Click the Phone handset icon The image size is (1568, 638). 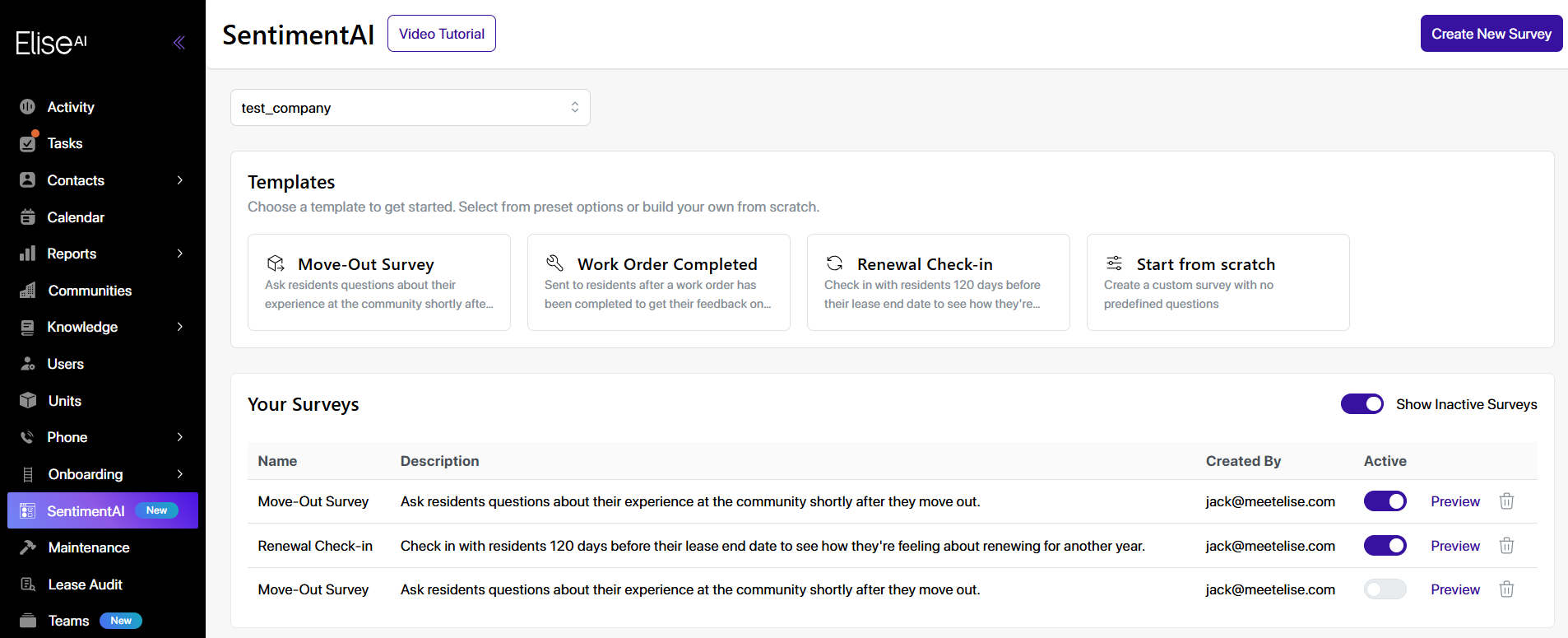point(28,437)
